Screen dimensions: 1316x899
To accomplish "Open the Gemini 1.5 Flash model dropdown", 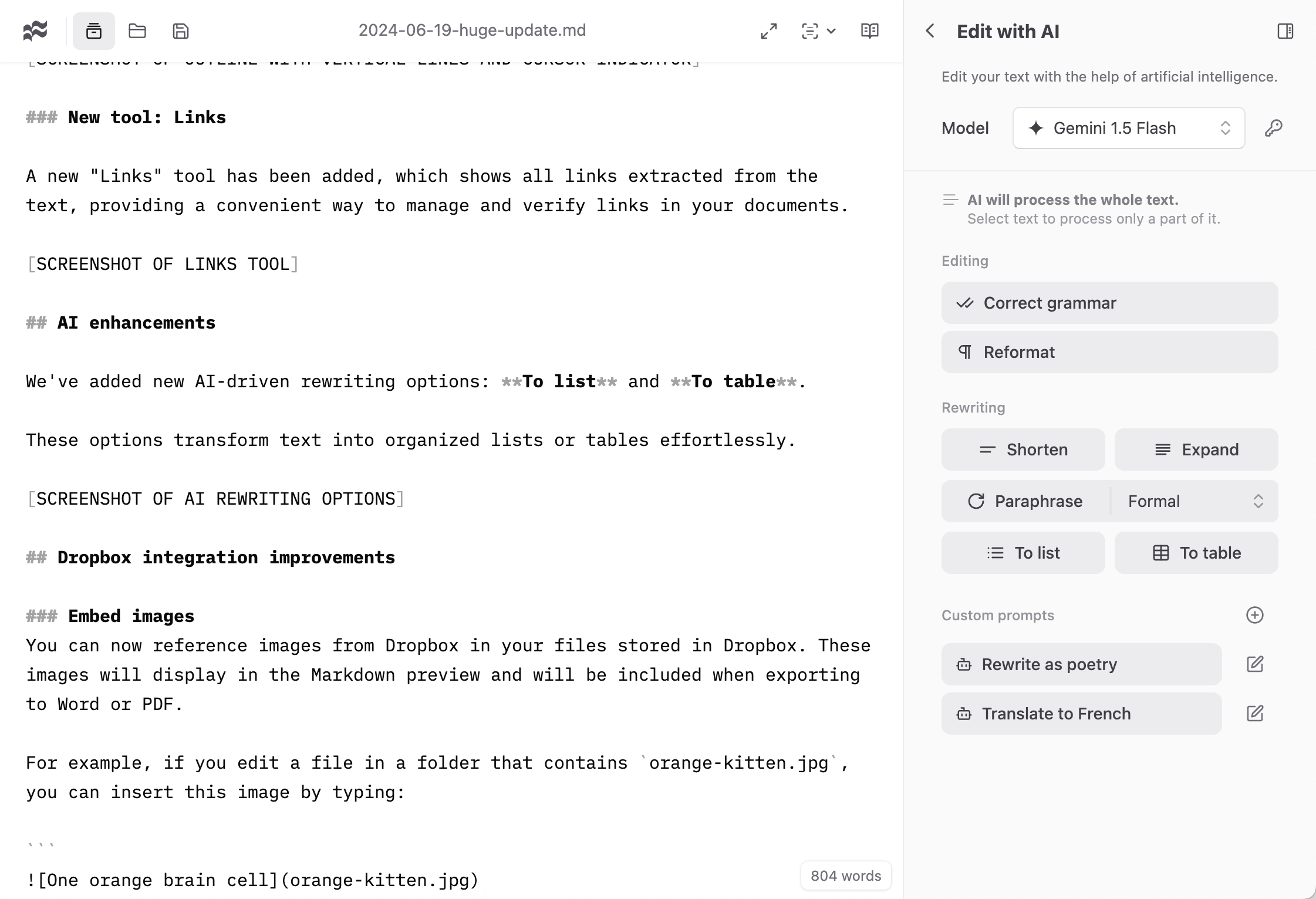I will (x=1128, y=128).
